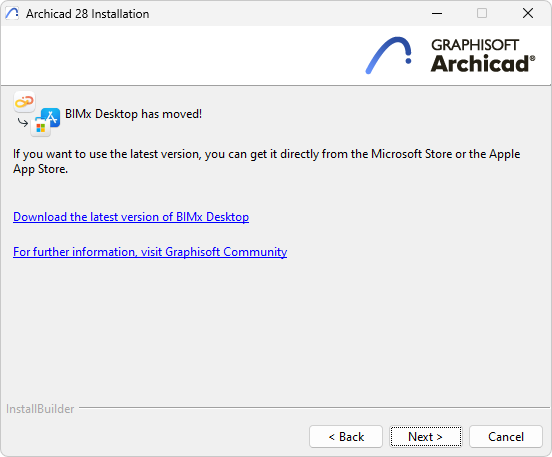Screen dimensions: 552x457
Task: Click the blue Apple App Store icon
Action: pyautogui.click(x=51, y=117)
